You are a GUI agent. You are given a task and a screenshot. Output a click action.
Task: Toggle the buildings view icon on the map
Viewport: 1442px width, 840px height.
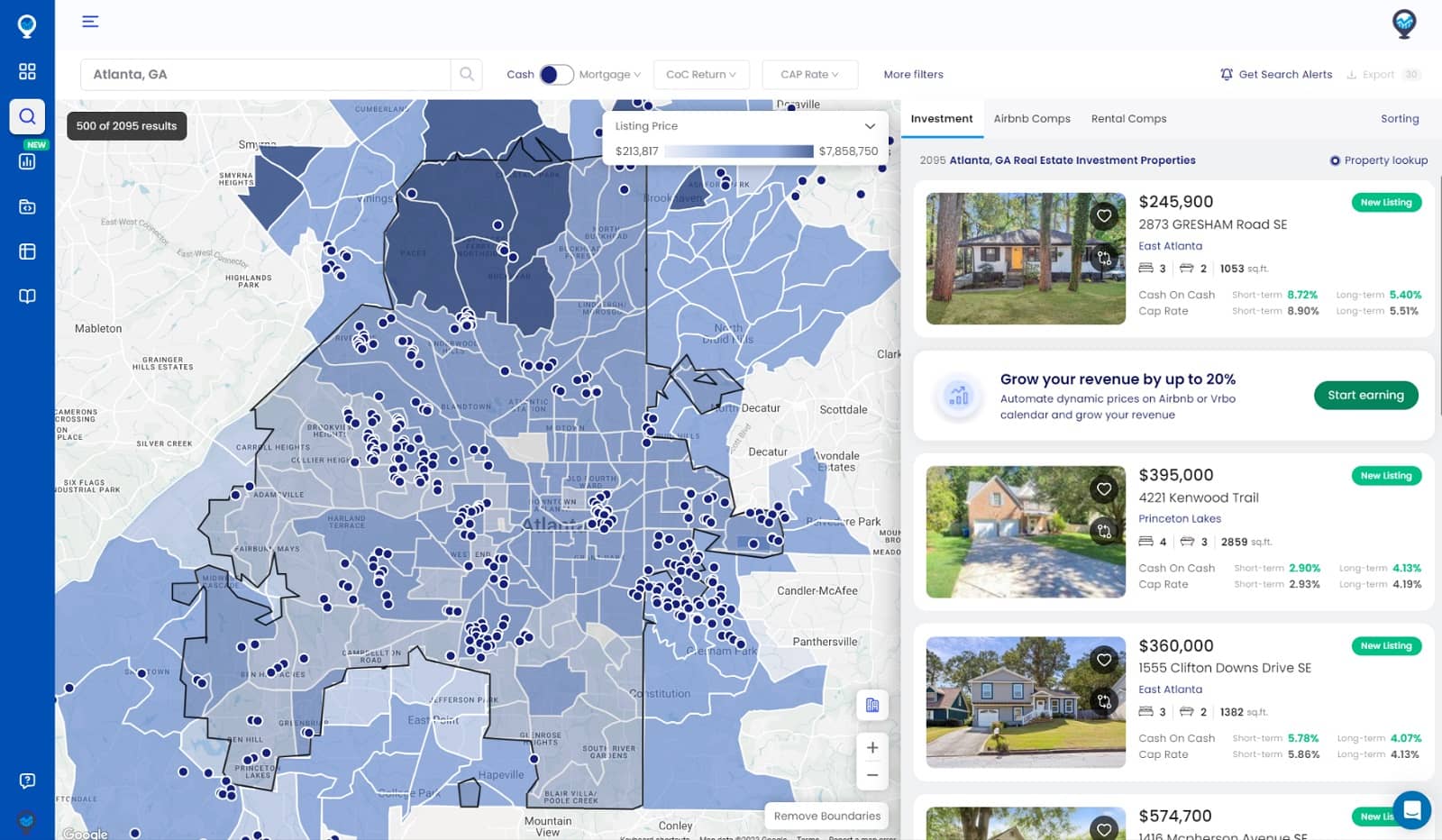(x=872, y=706)
